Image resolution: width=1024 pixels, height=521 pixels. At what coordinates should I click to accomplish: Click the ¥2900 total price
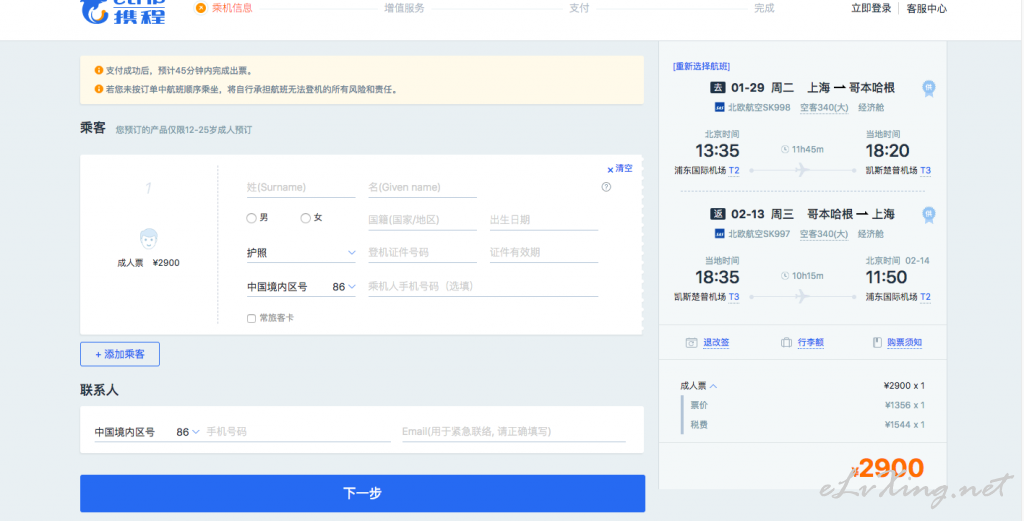point(888,468)
